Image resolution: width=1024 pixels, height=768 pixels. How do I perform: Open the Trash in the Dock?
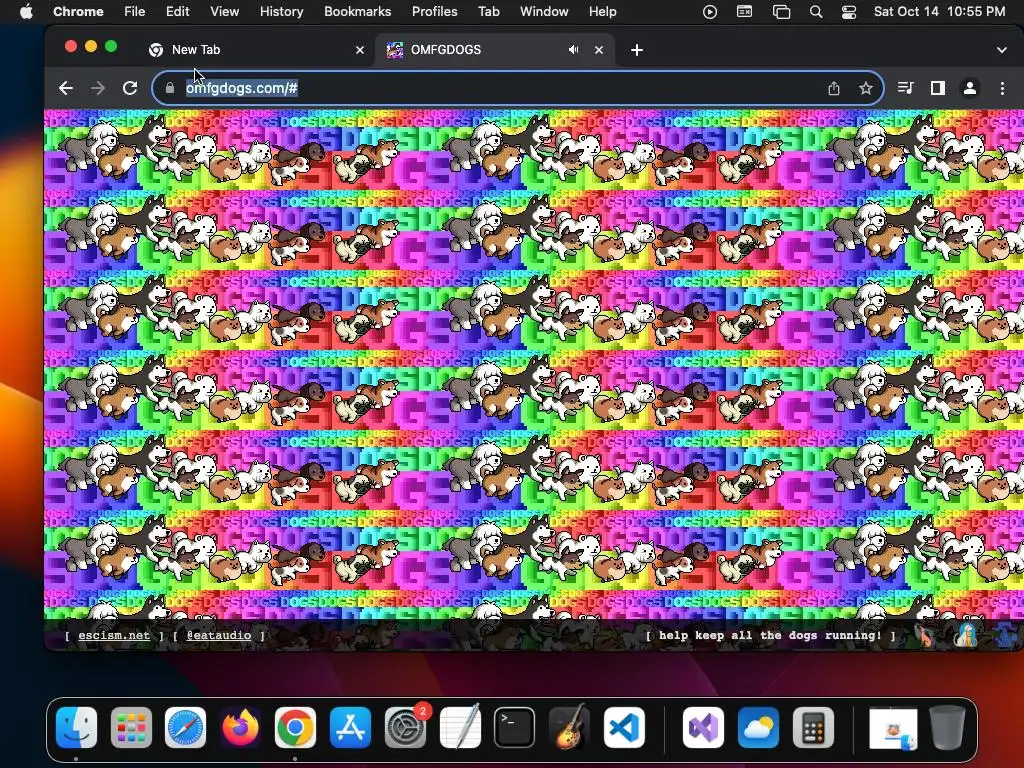948,728
